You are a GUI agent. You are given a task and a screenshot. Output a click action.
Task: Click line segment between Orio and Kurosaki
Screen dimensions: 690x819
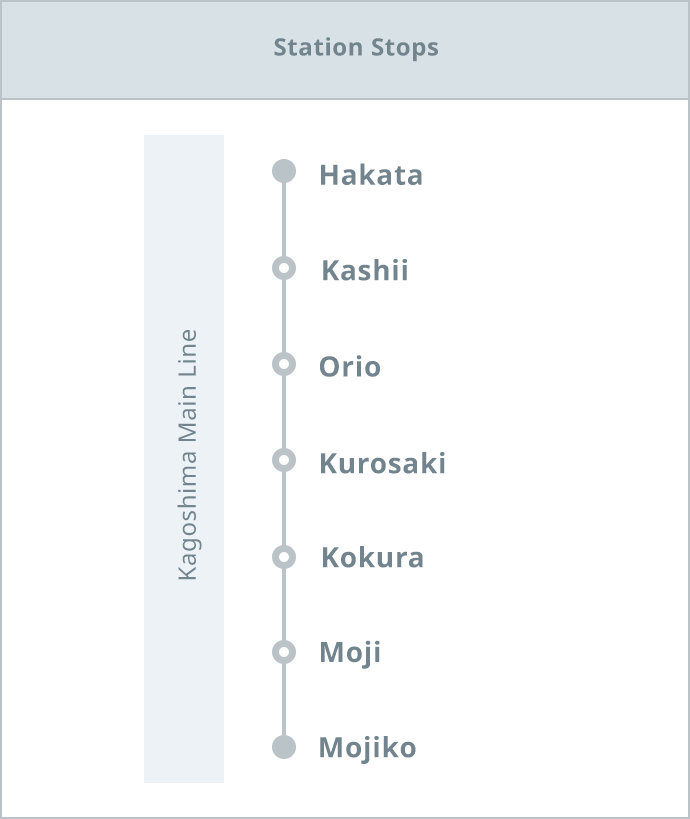coord(284,412)
